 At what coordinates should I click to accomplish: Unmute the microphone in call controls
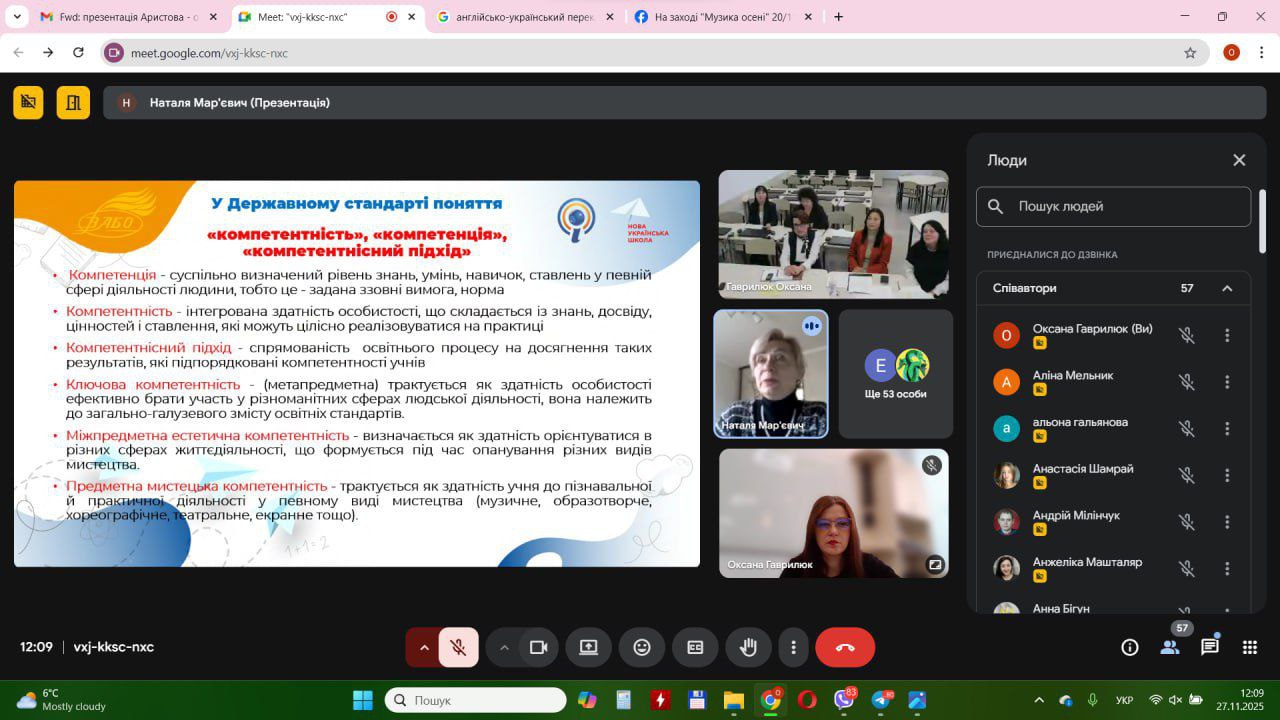[458, 647]
